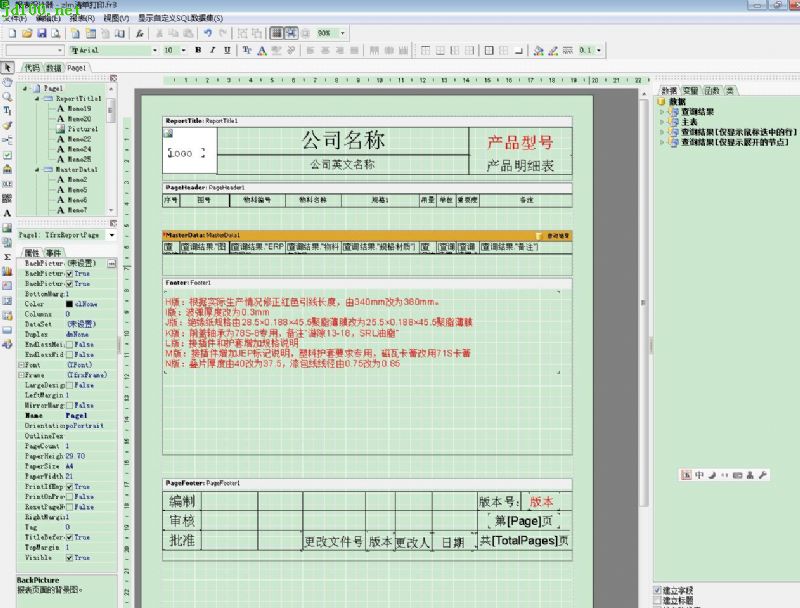This screenshot has height=608, width=800.
Task: Undo the last action
Action: [208, 34]
